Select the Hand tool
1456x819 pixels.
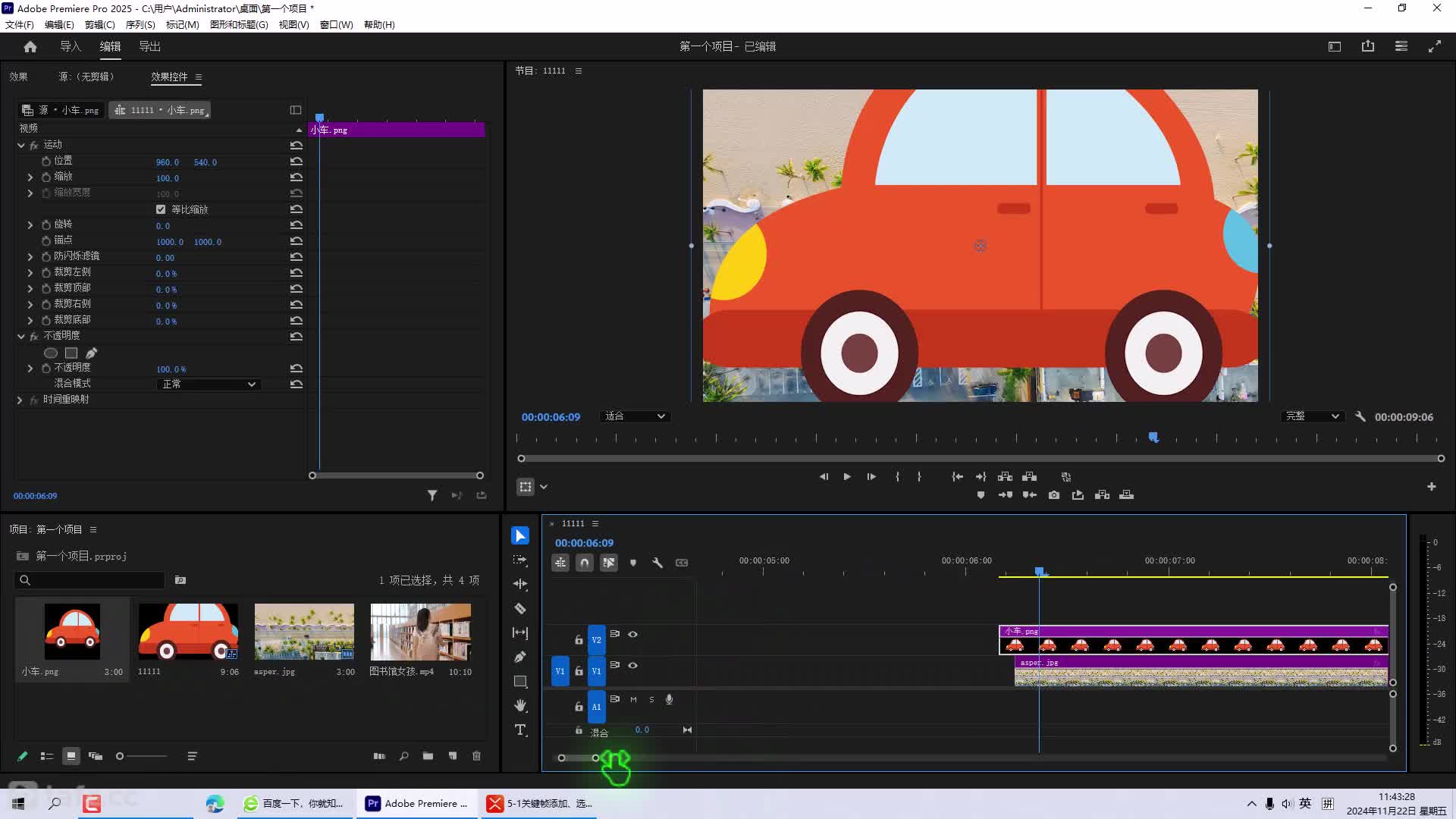click(520, 706)
